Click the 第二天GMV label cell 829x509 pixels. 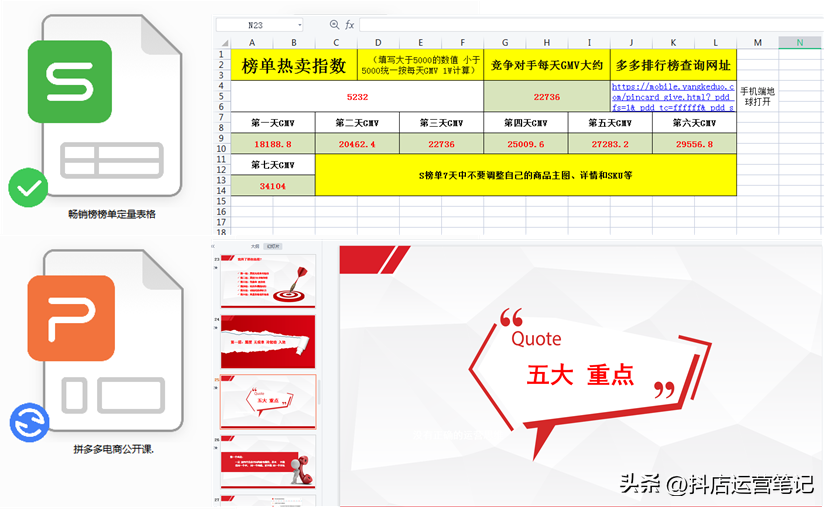[x=357, y=123]
